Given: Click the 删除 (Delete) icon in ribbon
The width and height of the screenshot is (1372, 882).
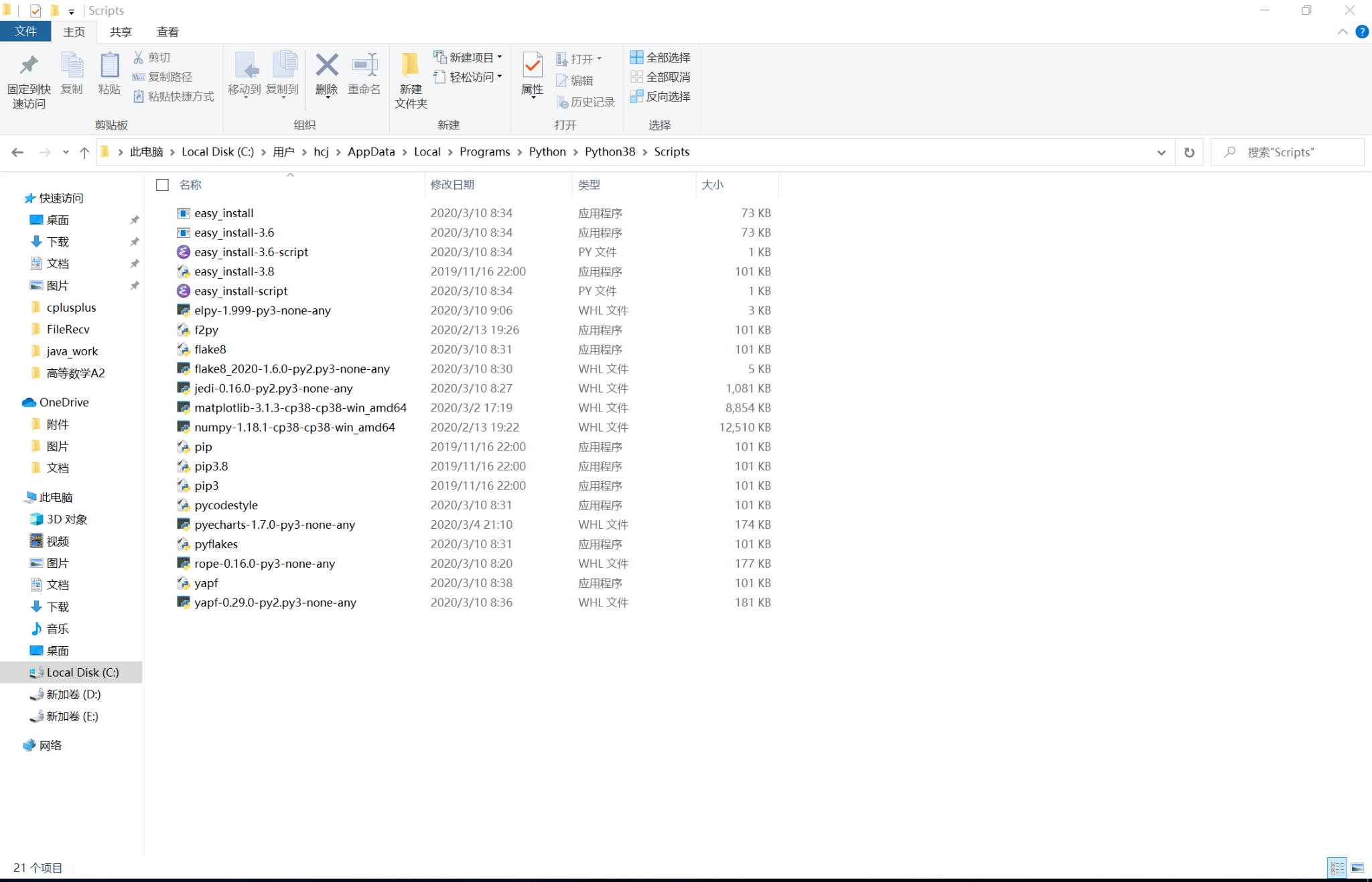Looking at the screenshot, I should [x=326, y=74].
